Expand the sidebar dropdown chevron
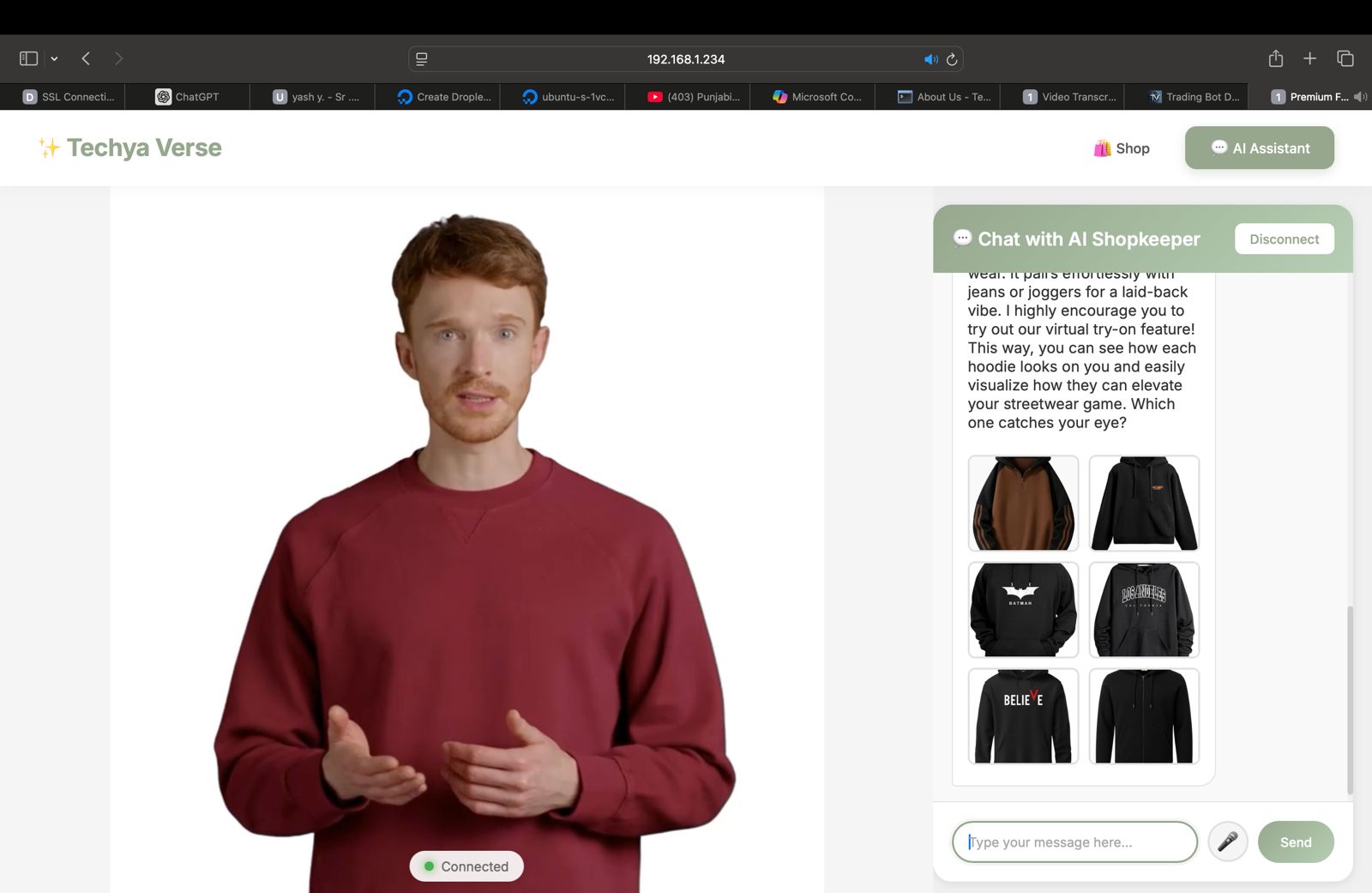This screenshot has width=1372, height=893. tap(54, 59)
